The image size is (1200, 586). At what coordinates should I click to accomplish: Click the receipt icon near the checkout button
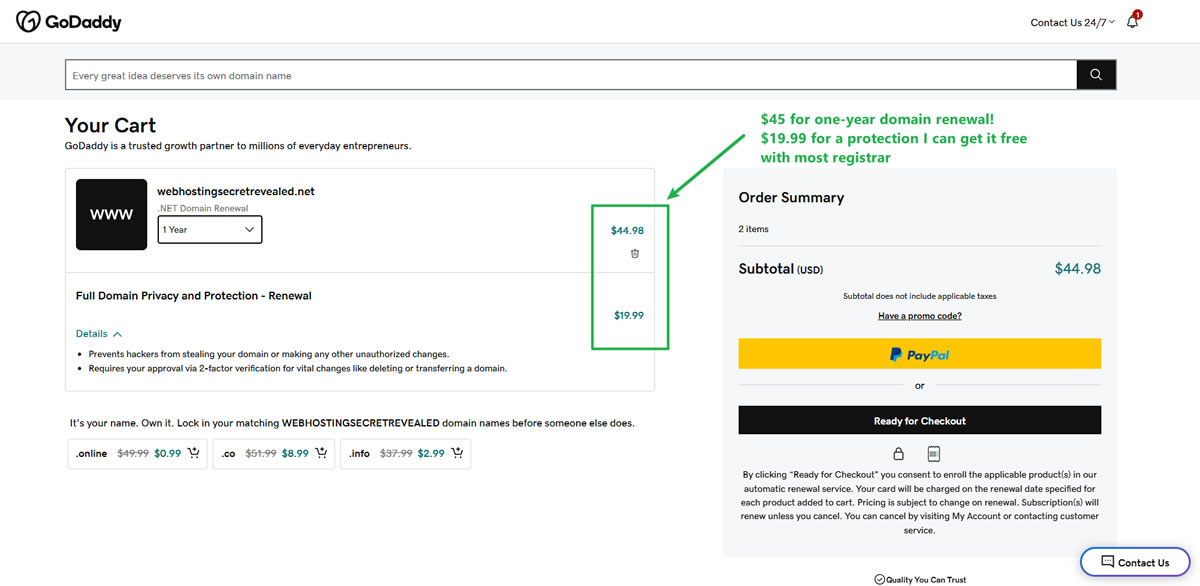(934, 453)
